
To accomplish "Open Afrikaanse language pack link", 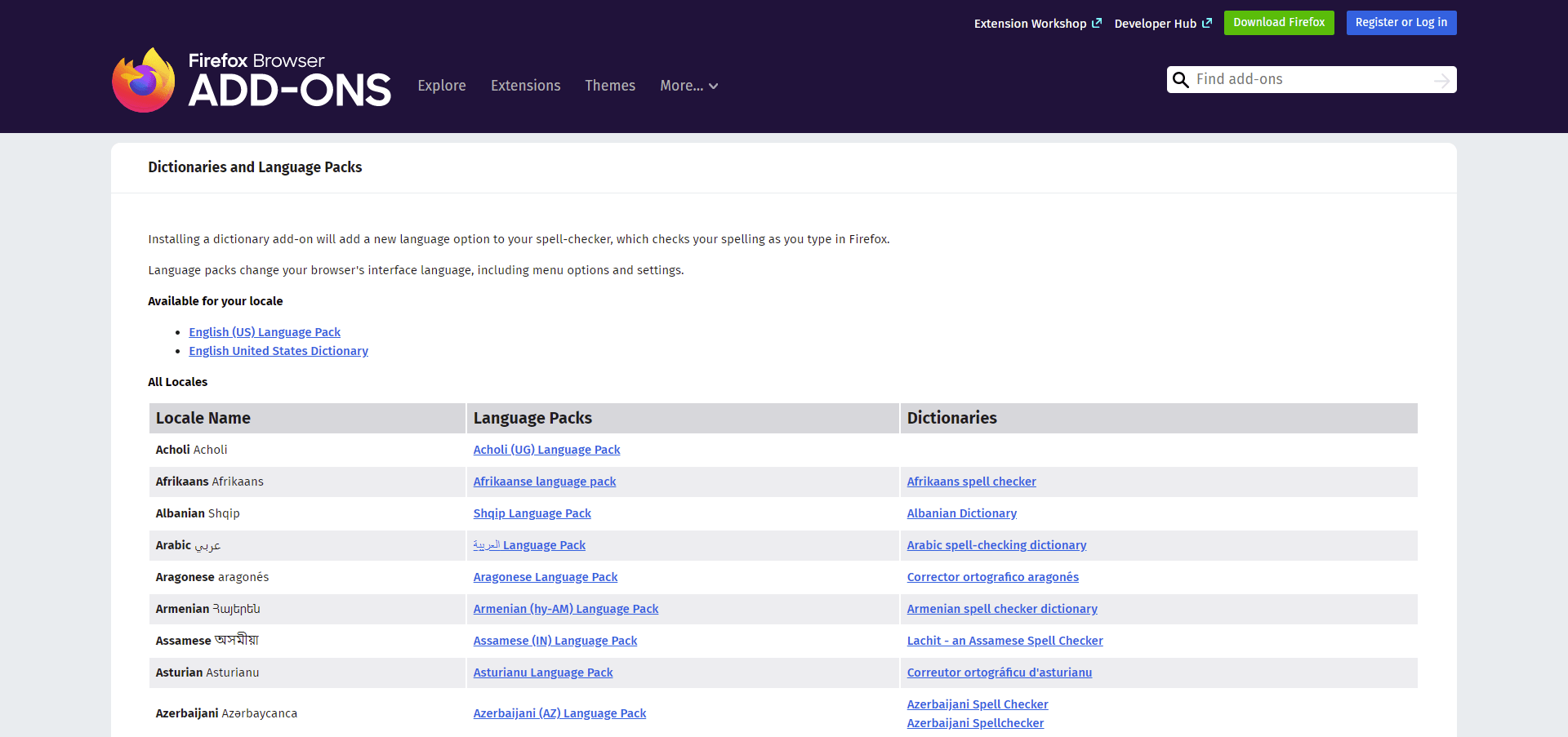I will click(x=545, y=482).
